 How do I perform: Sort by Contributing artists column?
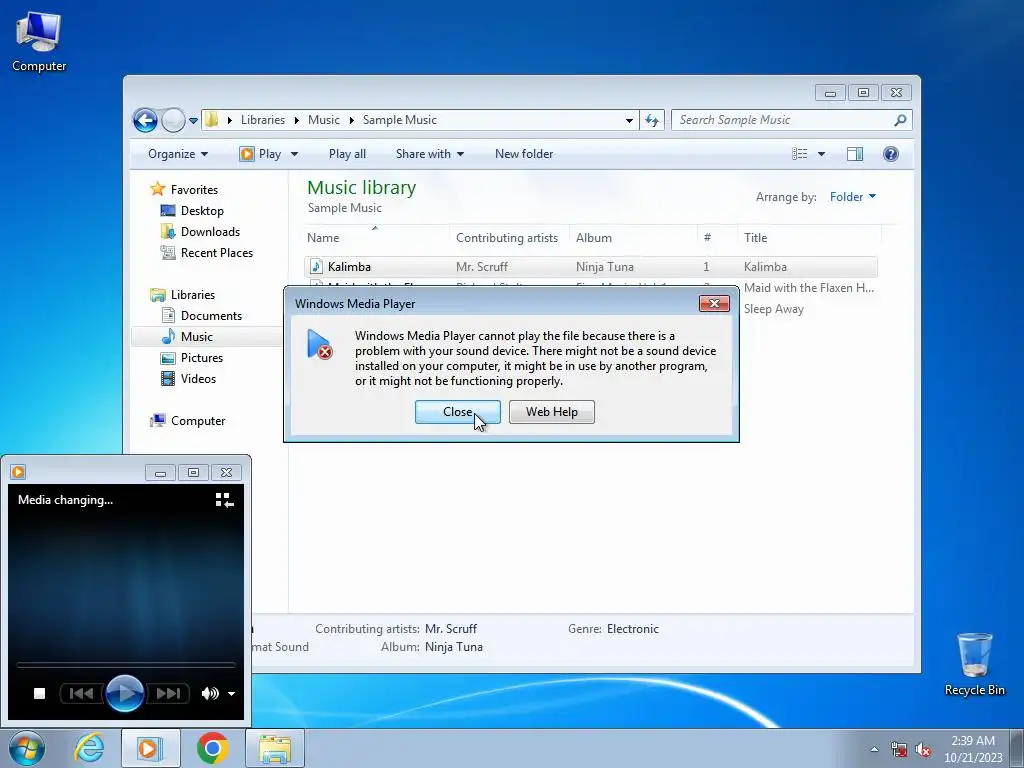[x=509, y=238]
